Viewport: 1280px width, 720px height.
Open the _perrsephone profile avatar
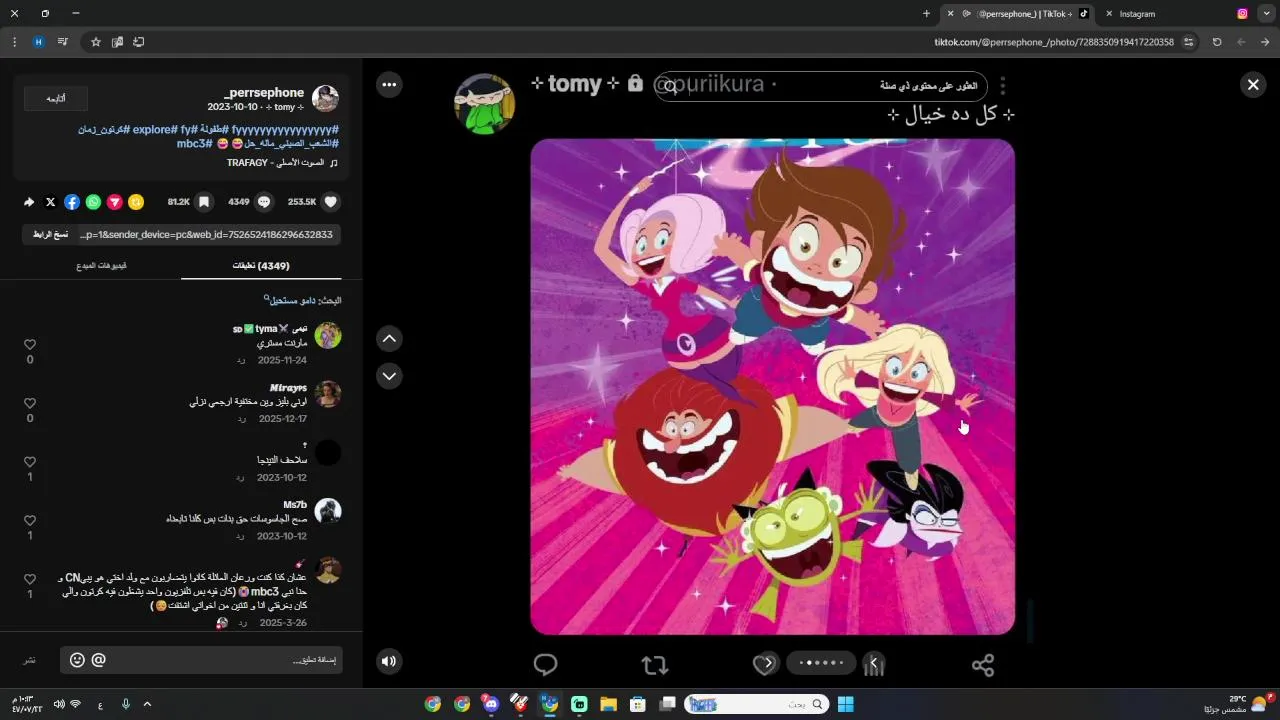[325, 98]
